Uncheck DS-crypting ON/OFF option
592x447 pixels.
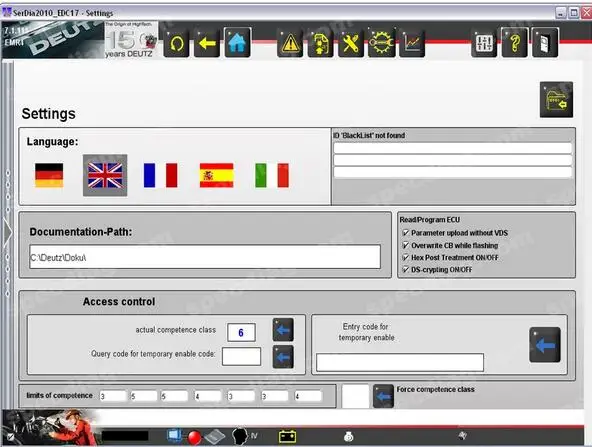[x=406, y=270]
